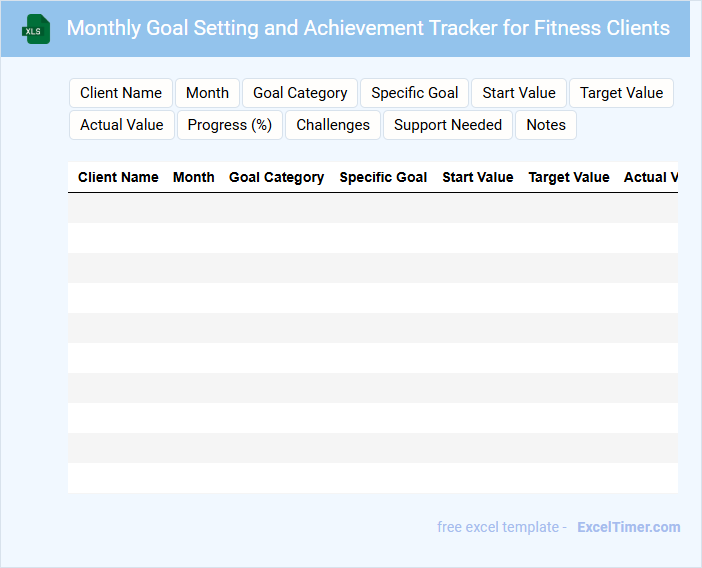The height and width of the screenshot is (568, 702).
Task: Click the green XLS file icon
Action: [36, 29]
